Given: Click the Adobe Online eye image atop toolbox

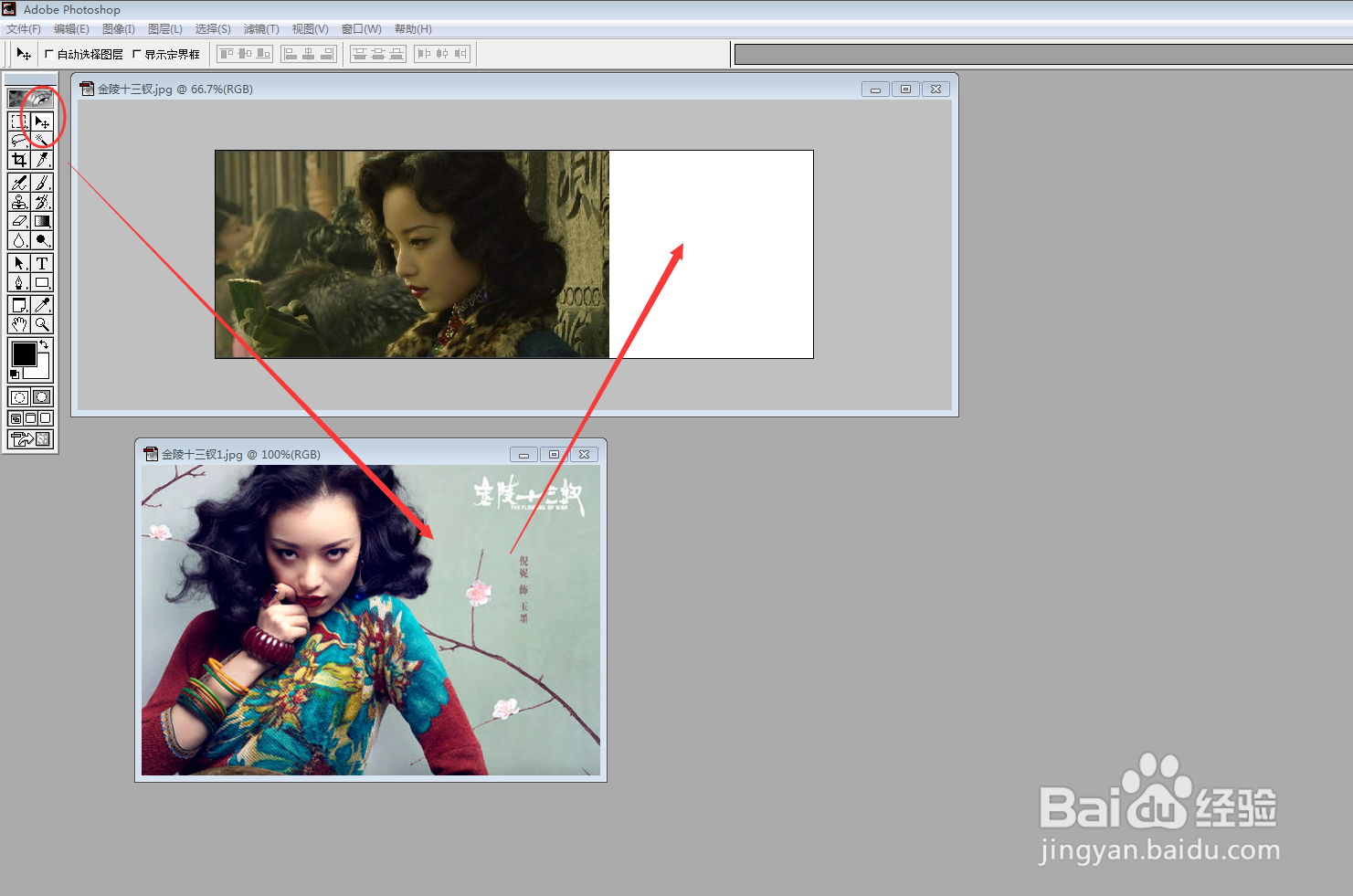Looking at the screenshot, I should coord(30,98).
